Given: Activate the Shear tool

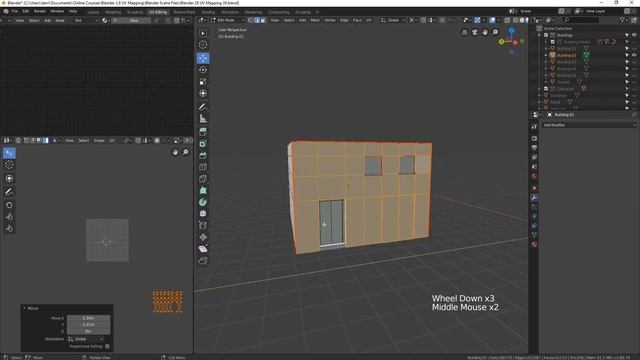Looking at the screenshot, I should (x=203, y=249).
